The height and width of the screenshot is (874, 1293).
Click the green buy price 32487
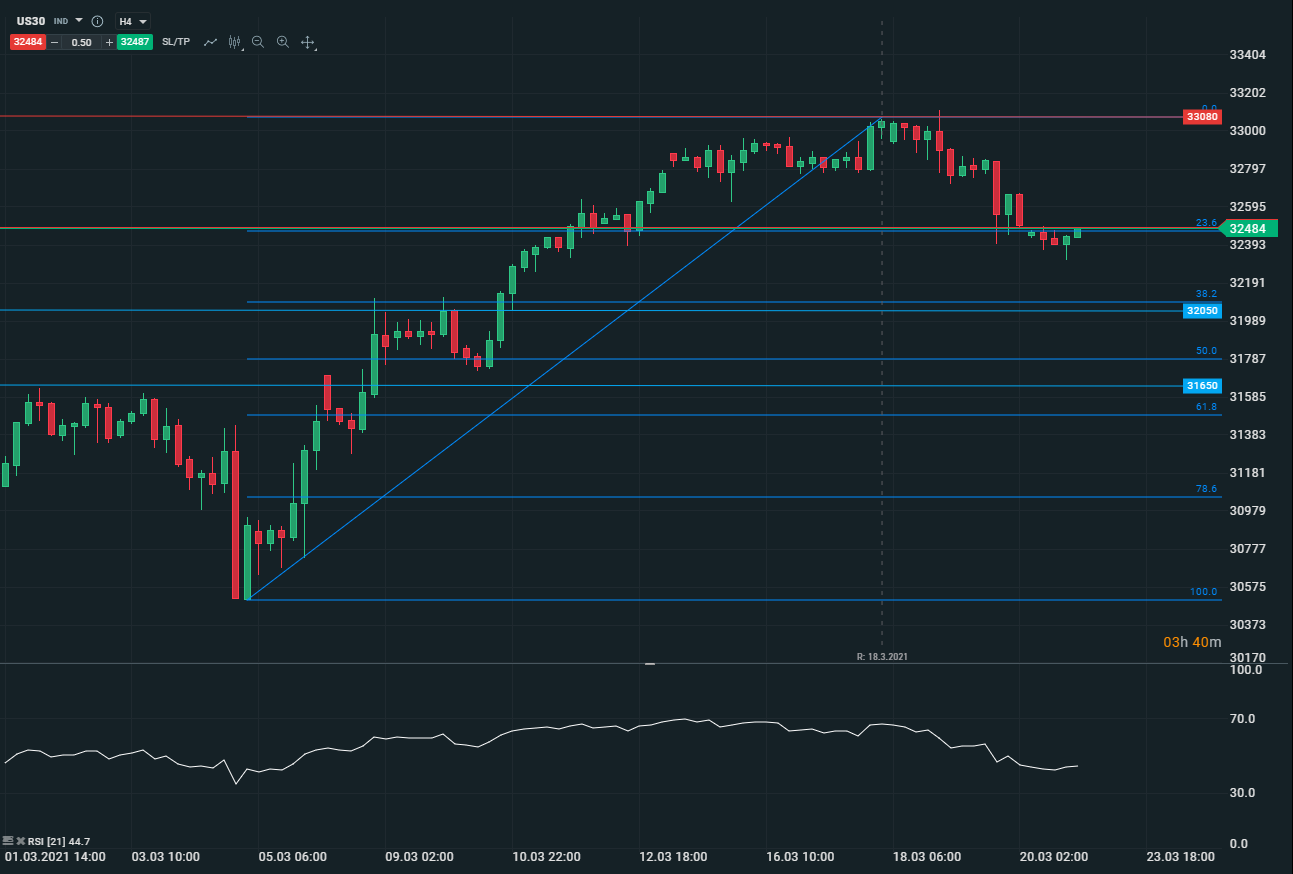click(x=134, y=42)
